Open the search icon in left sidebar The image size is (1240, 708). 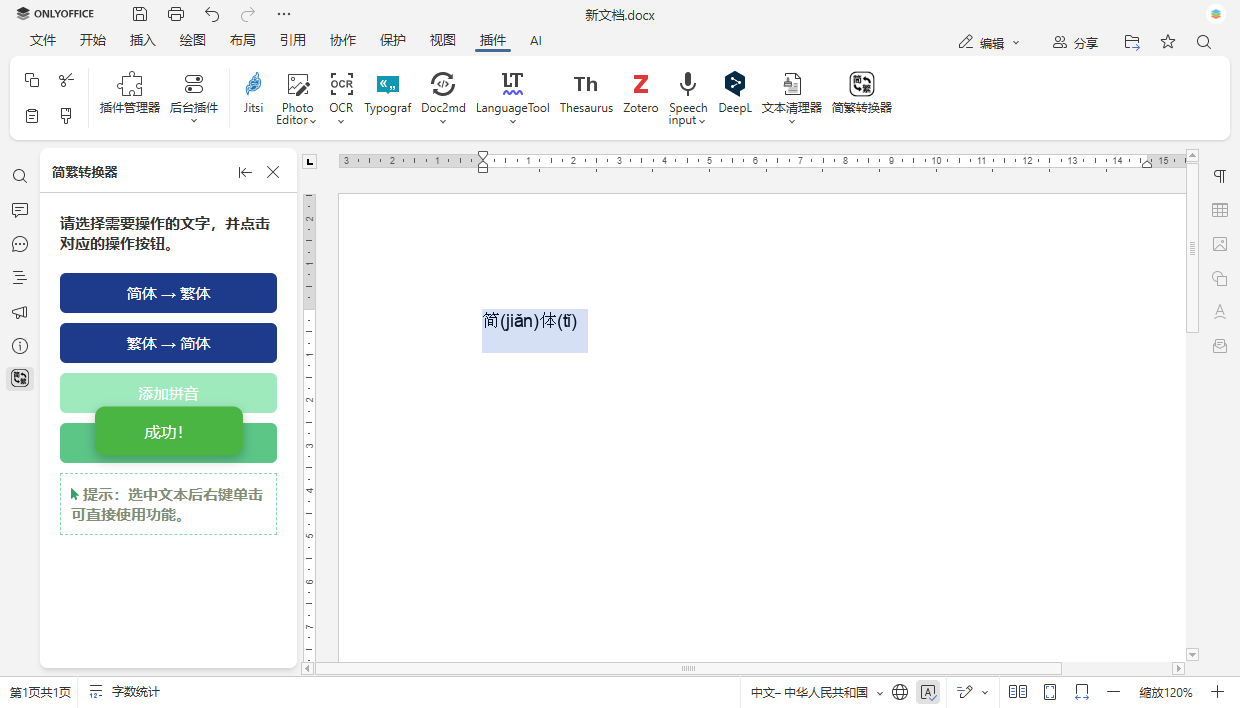coord(20,176)
